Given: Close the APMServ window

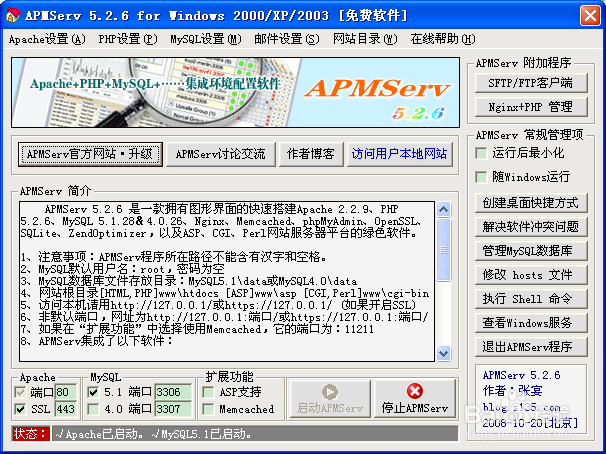Looking at the screenshot, I should click(590, 16).
